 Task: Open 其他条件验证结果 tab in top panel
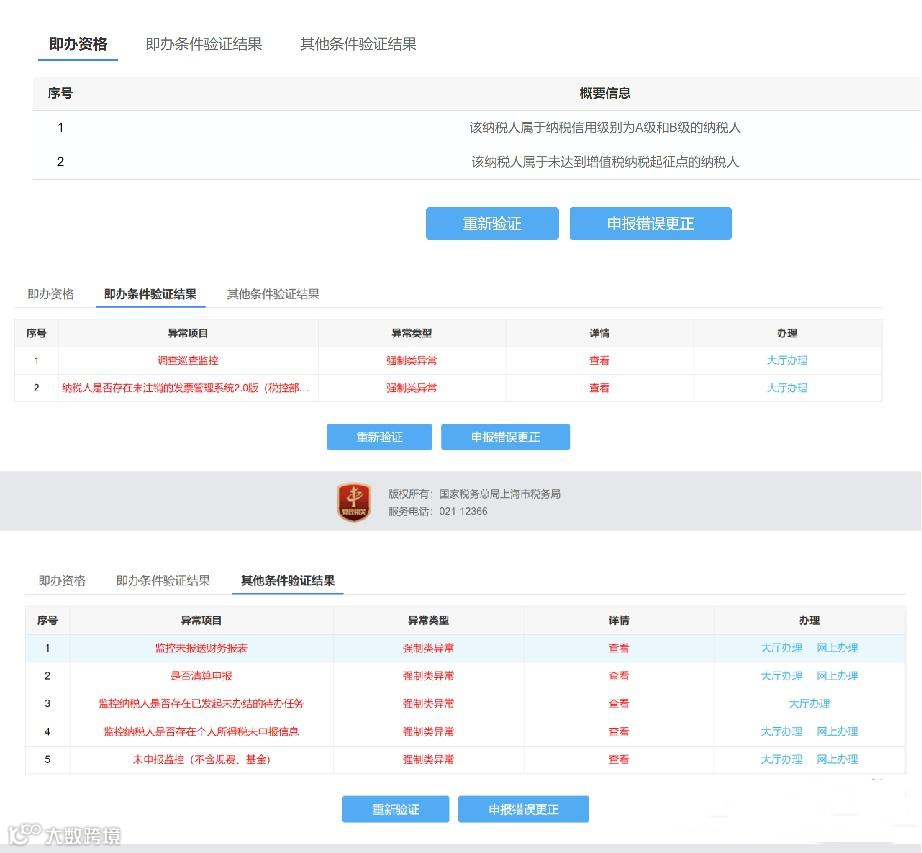coord(358,44)
